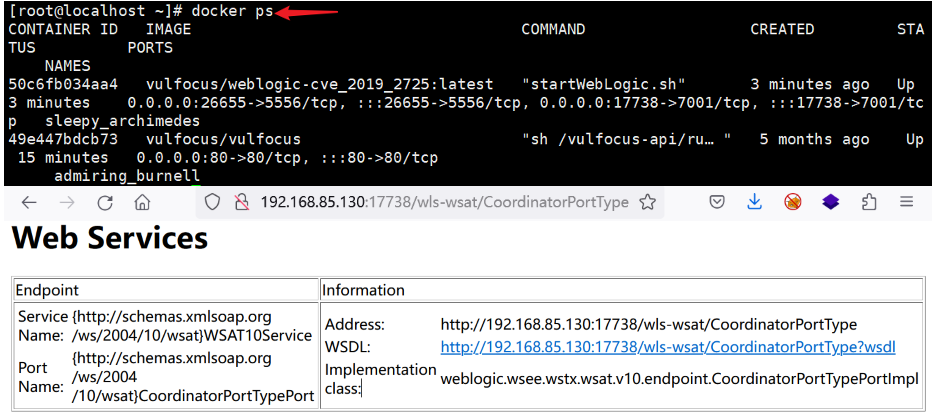This screenshot has height=413, width=932.
Task: Open the downloads arrow icon
Action: pyautogui.click(x=754, y=203)
